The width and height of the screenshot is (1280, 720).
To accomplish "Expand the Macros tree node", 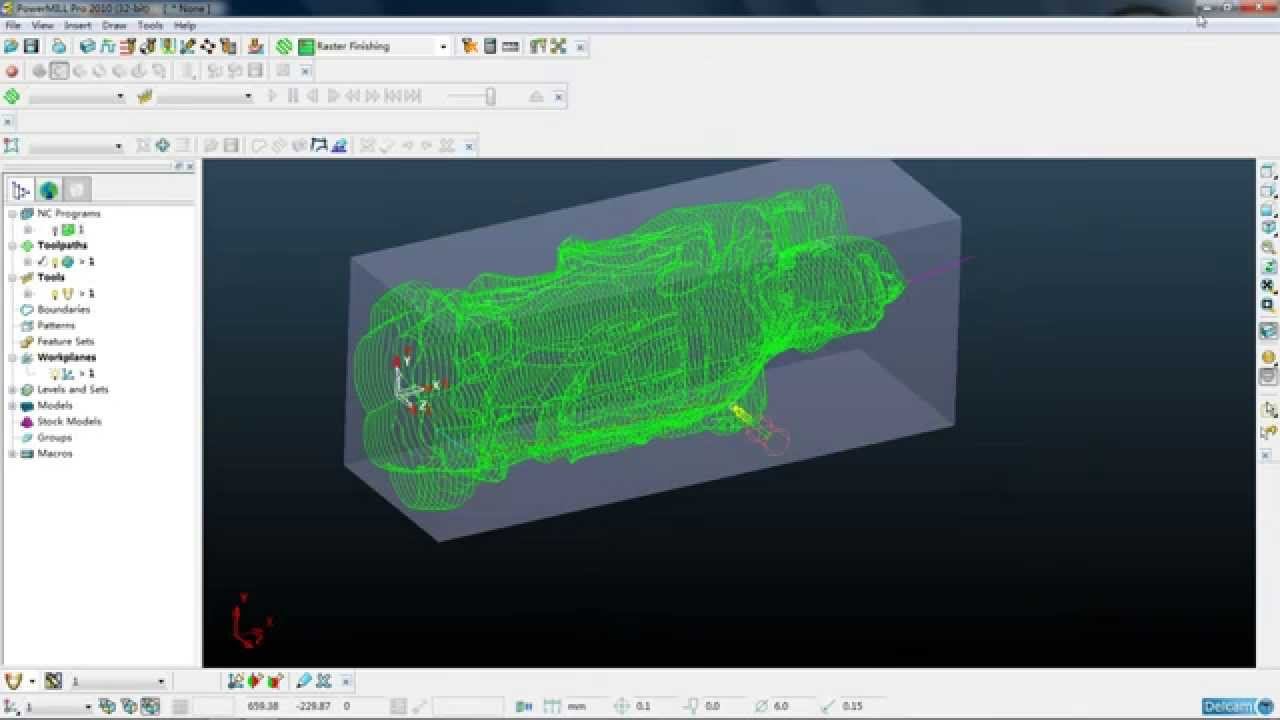I will point(13,454).
